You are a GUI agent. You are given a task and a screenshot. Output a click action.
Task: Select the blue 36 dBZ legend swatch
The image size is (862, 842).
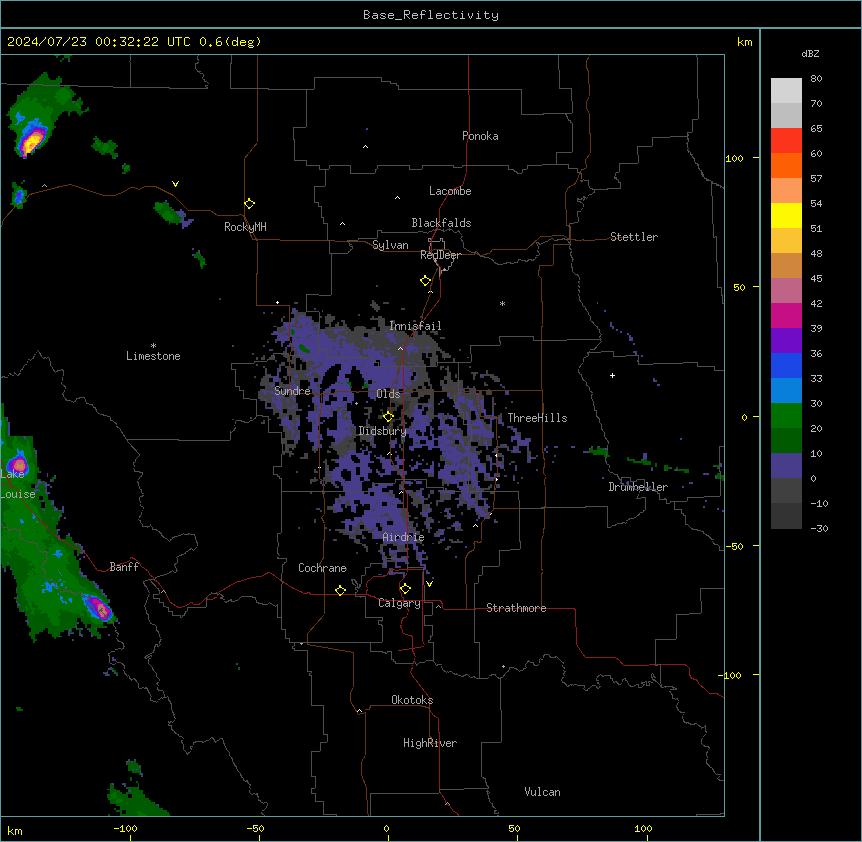point(786,365)
